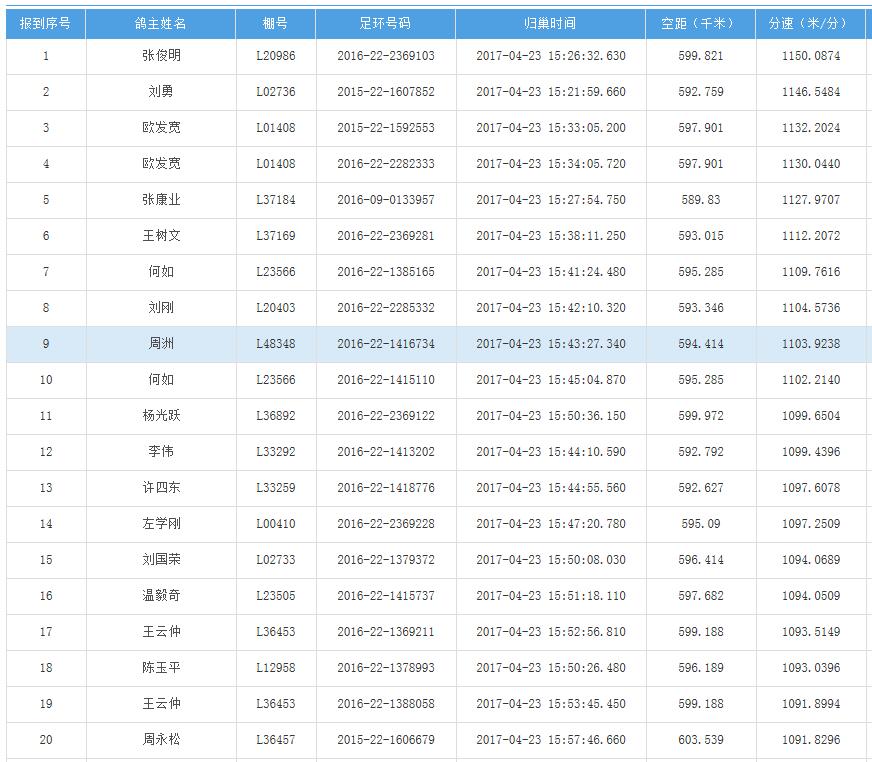The width and height of the screenshot is (872, 762).
Task: Sort by 空距（千米） column header
Action: pos(700,23)
